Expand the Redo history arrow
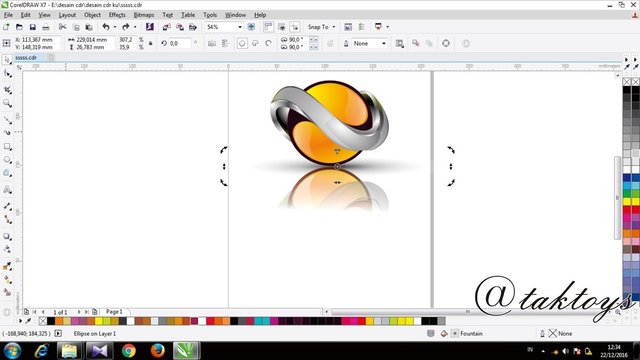Image resolution: width=640 pixels, height=360 pixels. coord(135,27)
